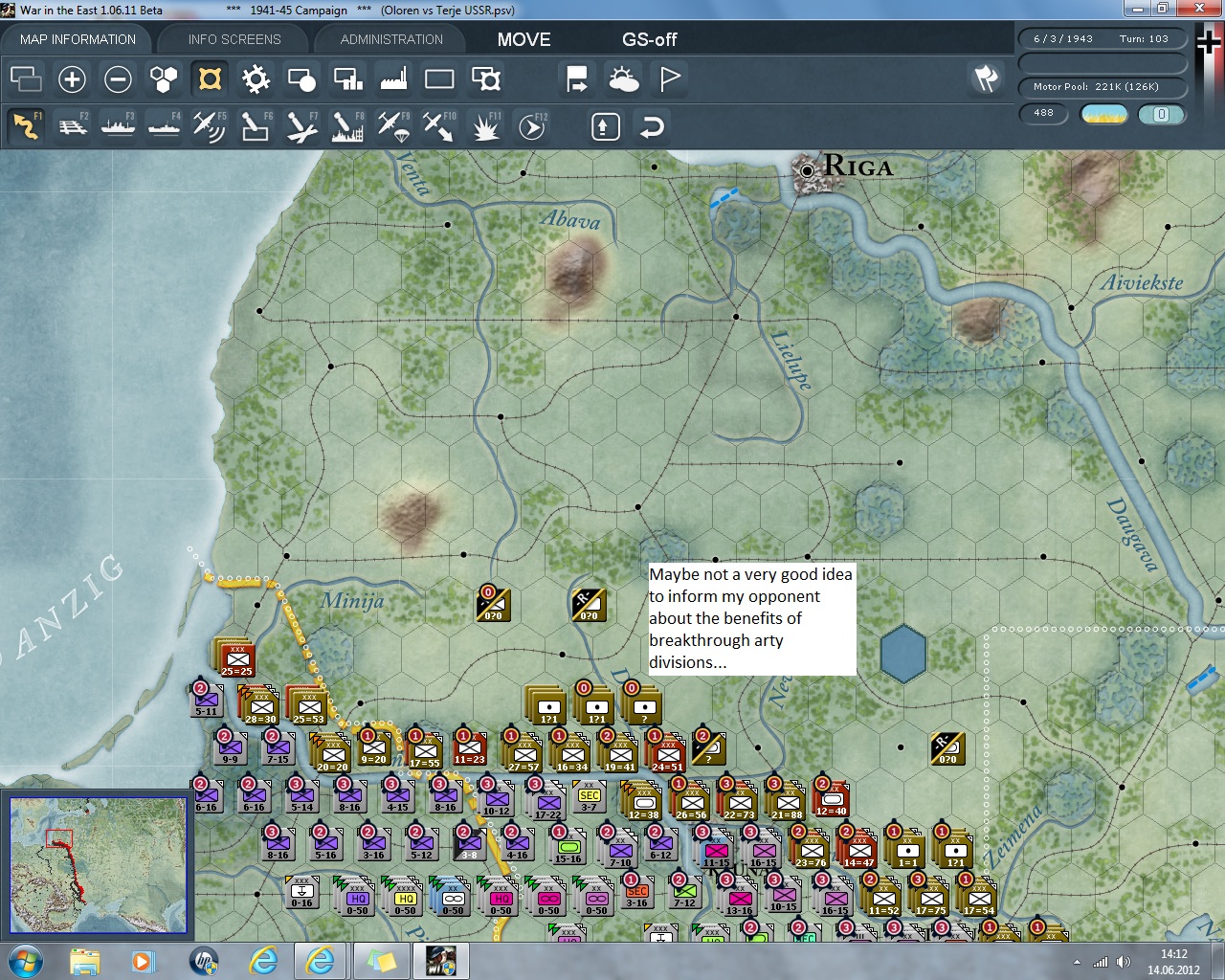This screenshot has height=980, width=1225.
Task: Select the orange SEC 3-16 unit counter
Action: click(636, 894)
